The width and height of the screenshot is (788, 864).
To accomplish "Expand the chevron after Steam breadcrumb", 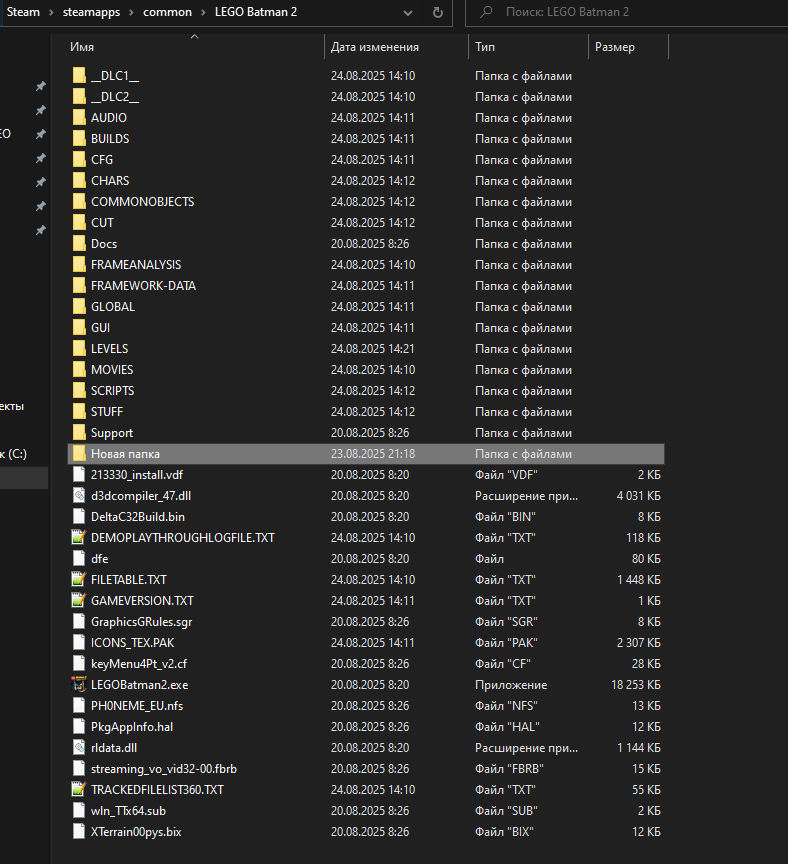I will (x=51, y=12).
